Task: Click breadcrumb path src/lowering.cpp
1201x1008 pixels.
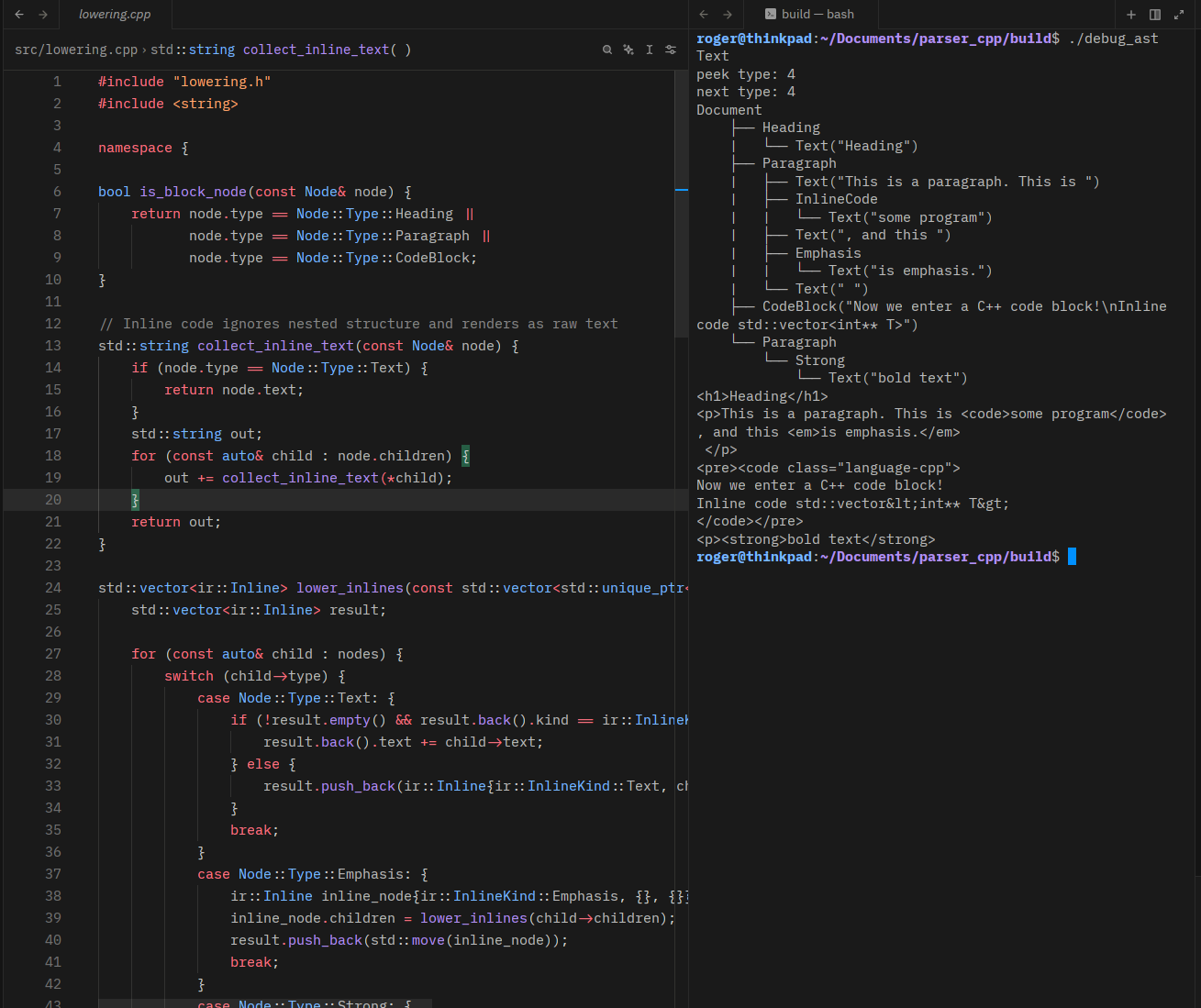Action: 76,50
